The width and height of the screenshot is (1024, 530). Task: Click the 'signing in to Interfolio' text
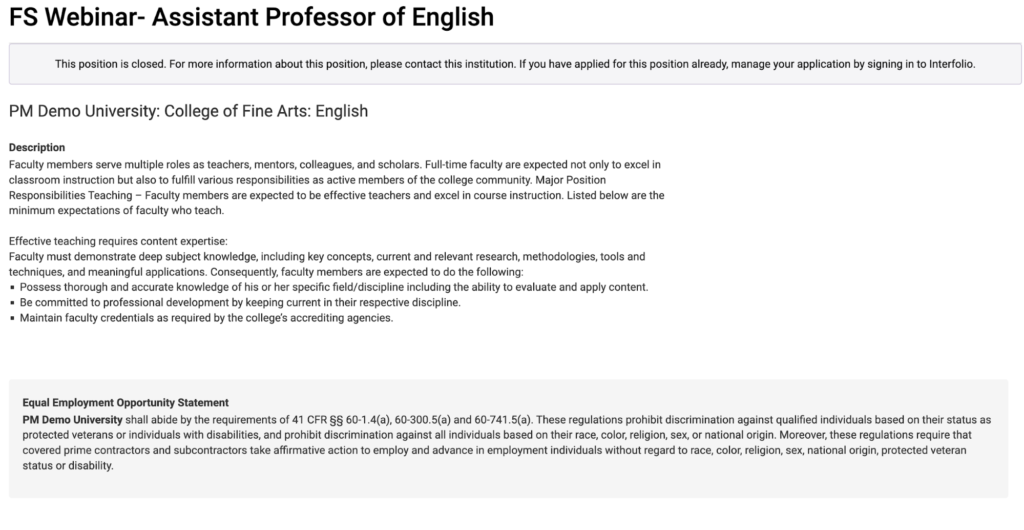point(921,64)
